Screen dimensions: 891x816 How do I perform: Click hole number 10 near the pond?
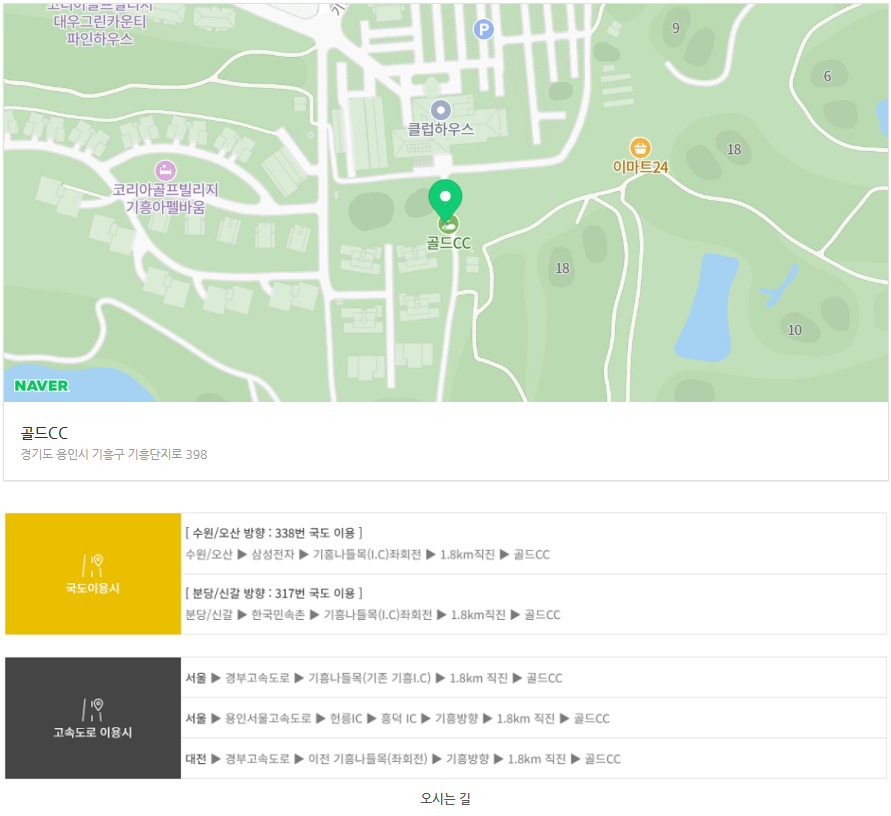click(x=794, y=330)
